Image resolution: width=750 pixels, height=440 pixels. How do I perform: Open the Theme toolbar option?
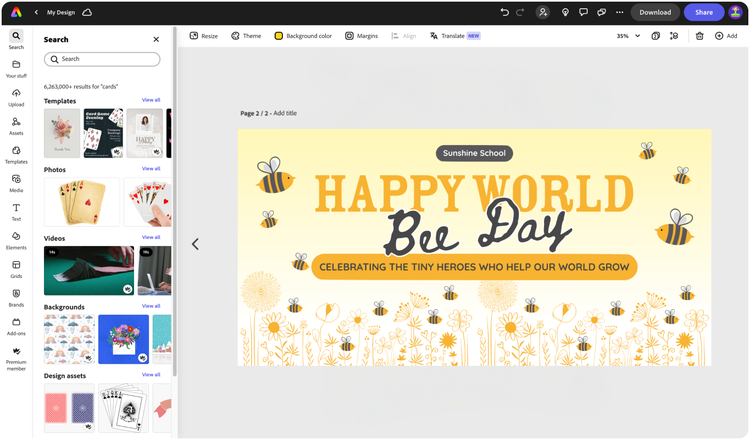tap(245, 36)
